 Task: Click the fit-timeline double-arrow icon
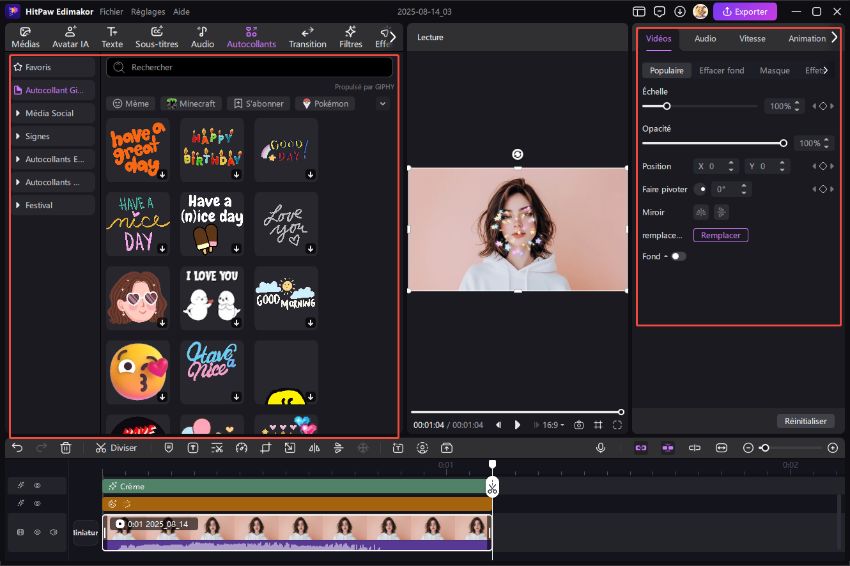point(722,448)
